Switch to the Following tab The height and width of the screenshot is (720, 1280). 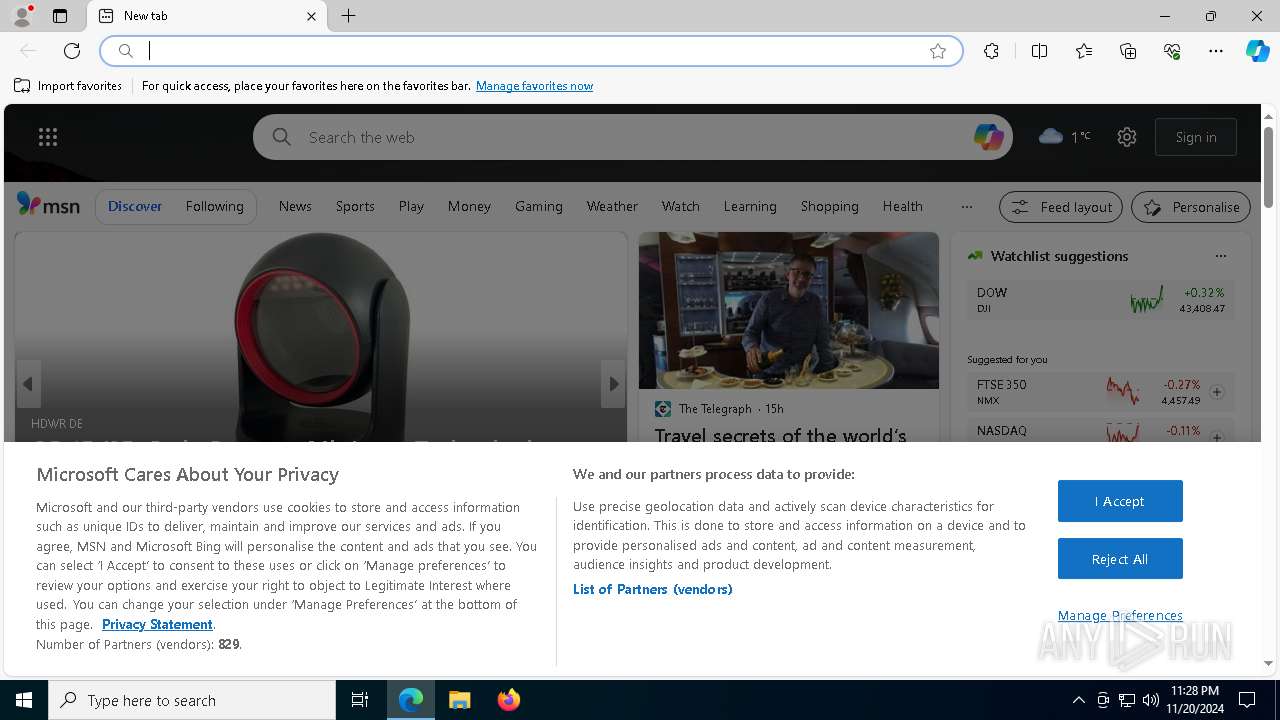(214, 206)
